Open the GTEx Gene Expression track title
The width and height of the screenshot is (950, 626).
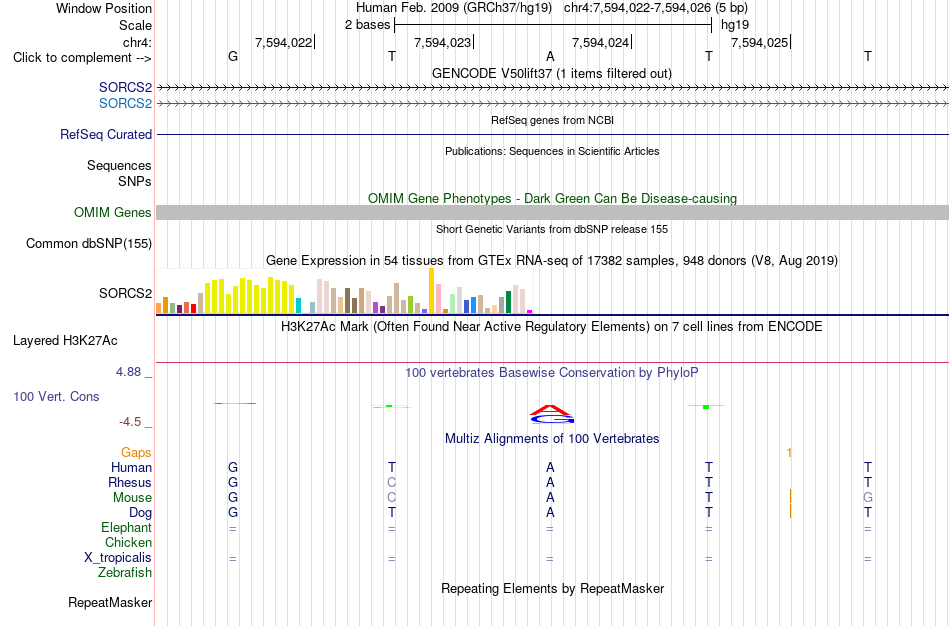pos(552,261)
